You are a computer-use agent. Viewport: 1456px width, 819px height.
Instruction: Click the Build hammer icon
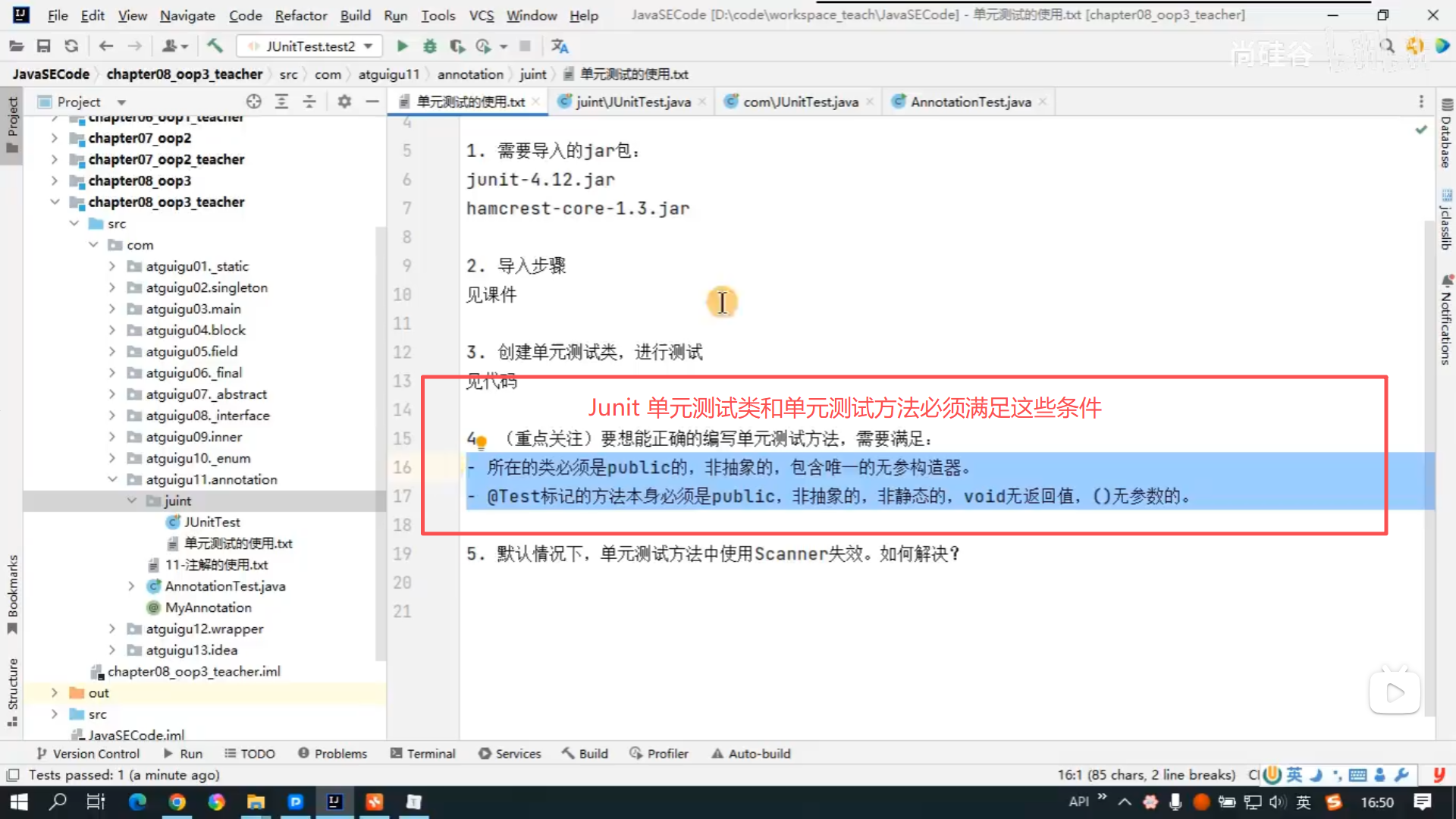[x=215, y=46]
